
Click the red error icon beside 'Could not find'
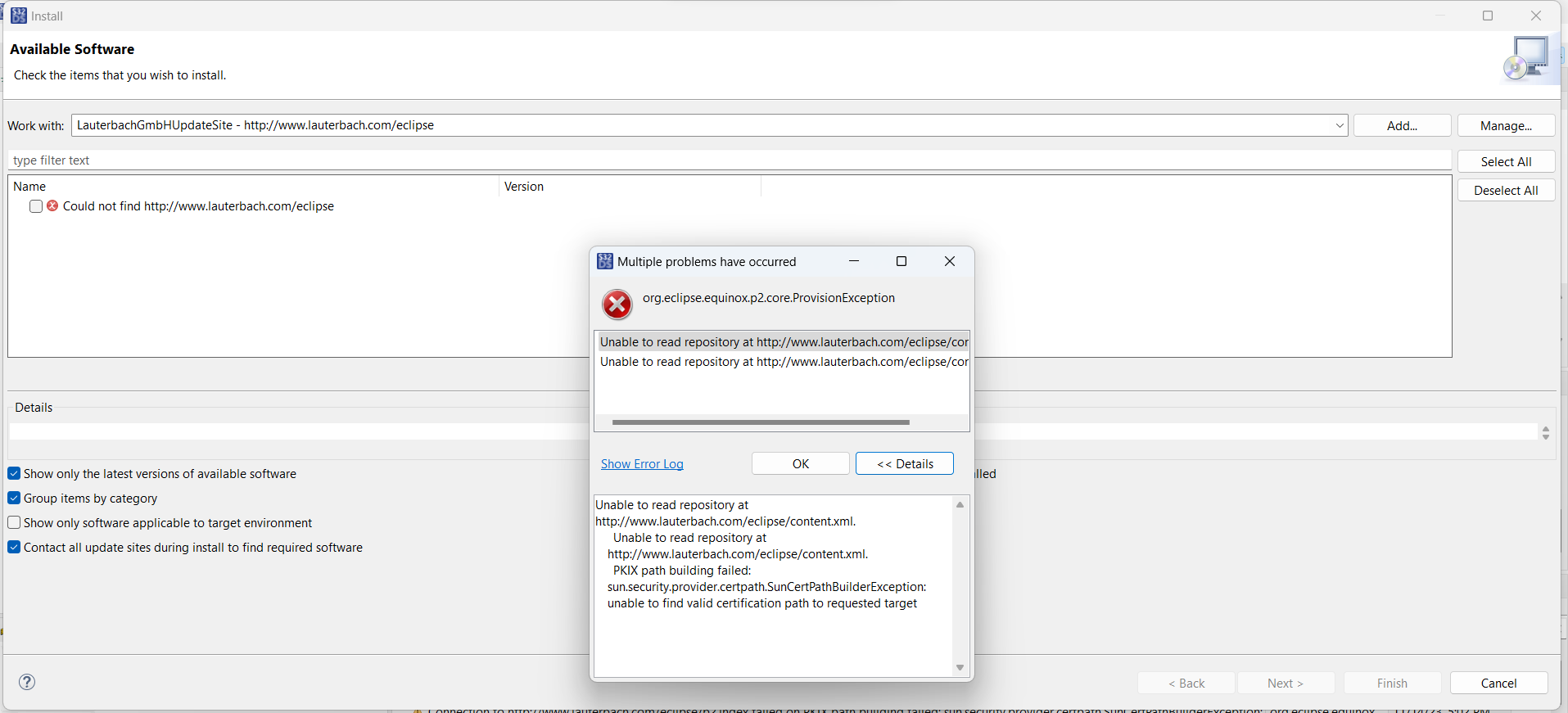point(52,205)
